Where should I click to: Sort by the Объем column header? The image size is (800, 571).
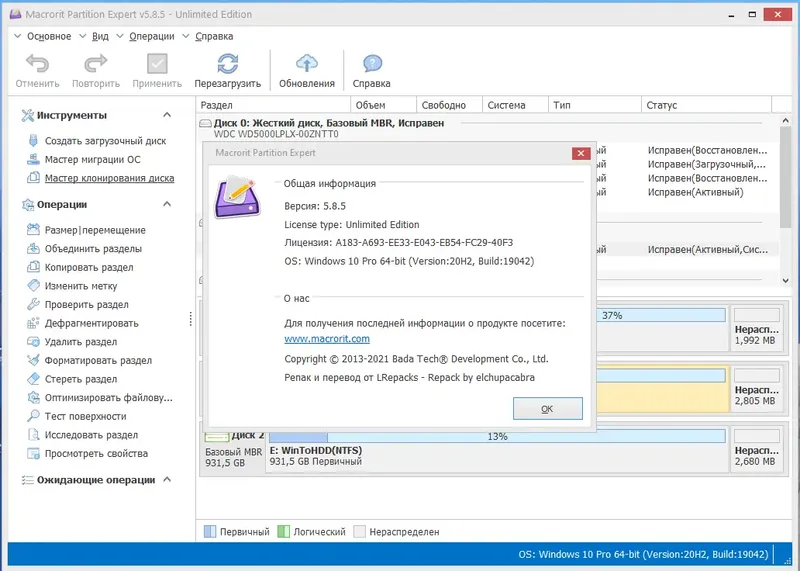click(384, 105)
